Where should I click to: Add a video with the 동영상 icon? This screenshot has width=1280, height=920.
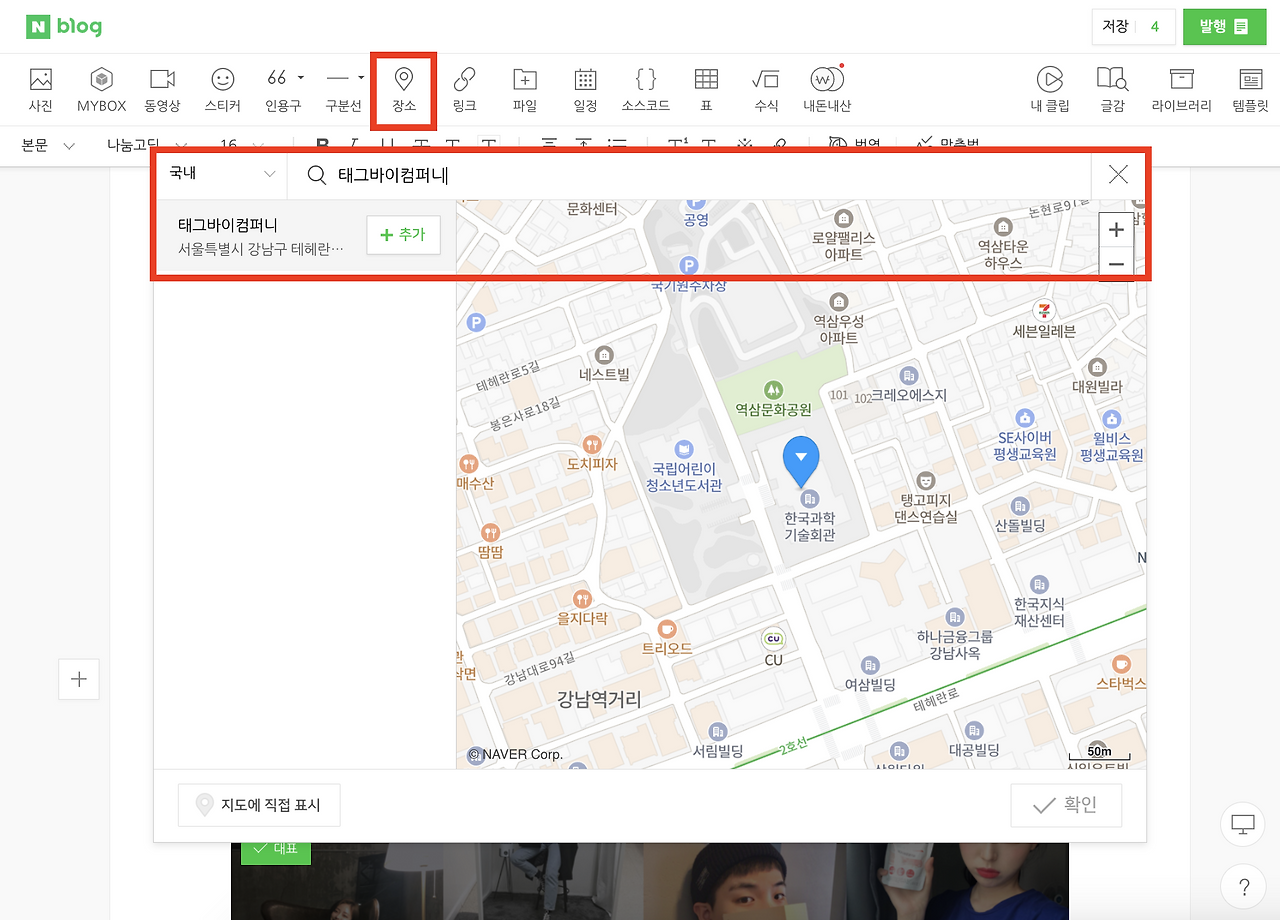pos(162,88)
